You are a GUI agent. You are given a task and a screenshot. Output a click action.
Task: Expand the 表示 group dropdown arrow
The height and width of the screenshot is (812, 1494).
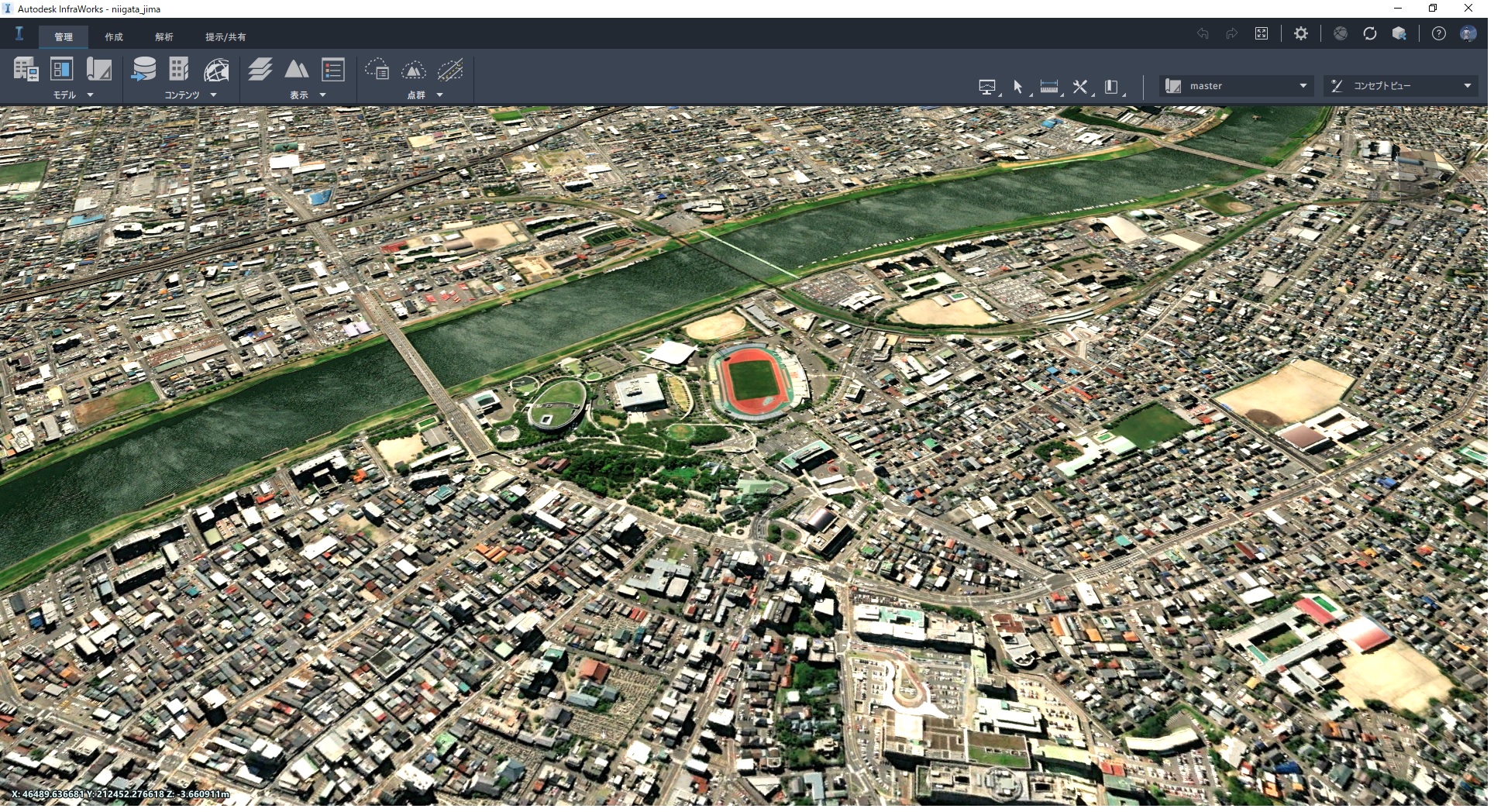pyautogui.click(x=322, y=95)
